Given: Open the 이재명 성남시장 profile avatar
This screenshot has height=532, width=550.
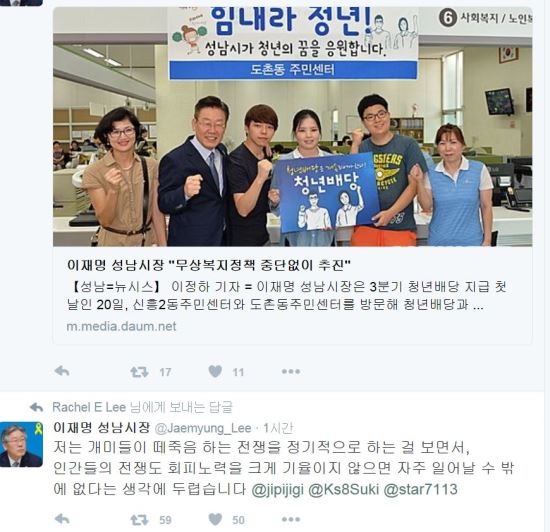Looking at the screenshot, I should pyautogui.click(x=21, y=444).
